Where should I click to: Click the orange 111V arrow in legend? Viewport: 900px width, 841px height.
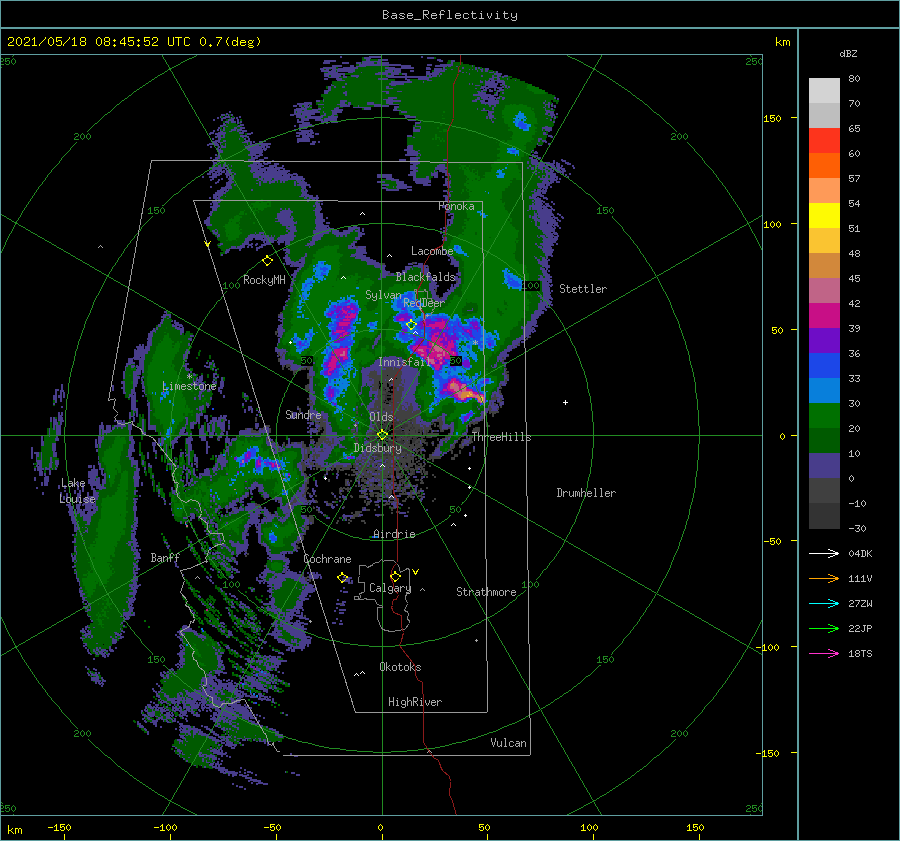(824, 579)
